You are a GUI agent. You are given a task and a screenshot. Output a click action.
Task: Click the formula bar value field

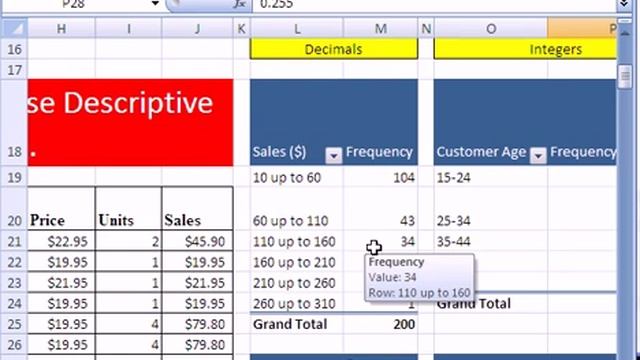[x=435, y=4]
